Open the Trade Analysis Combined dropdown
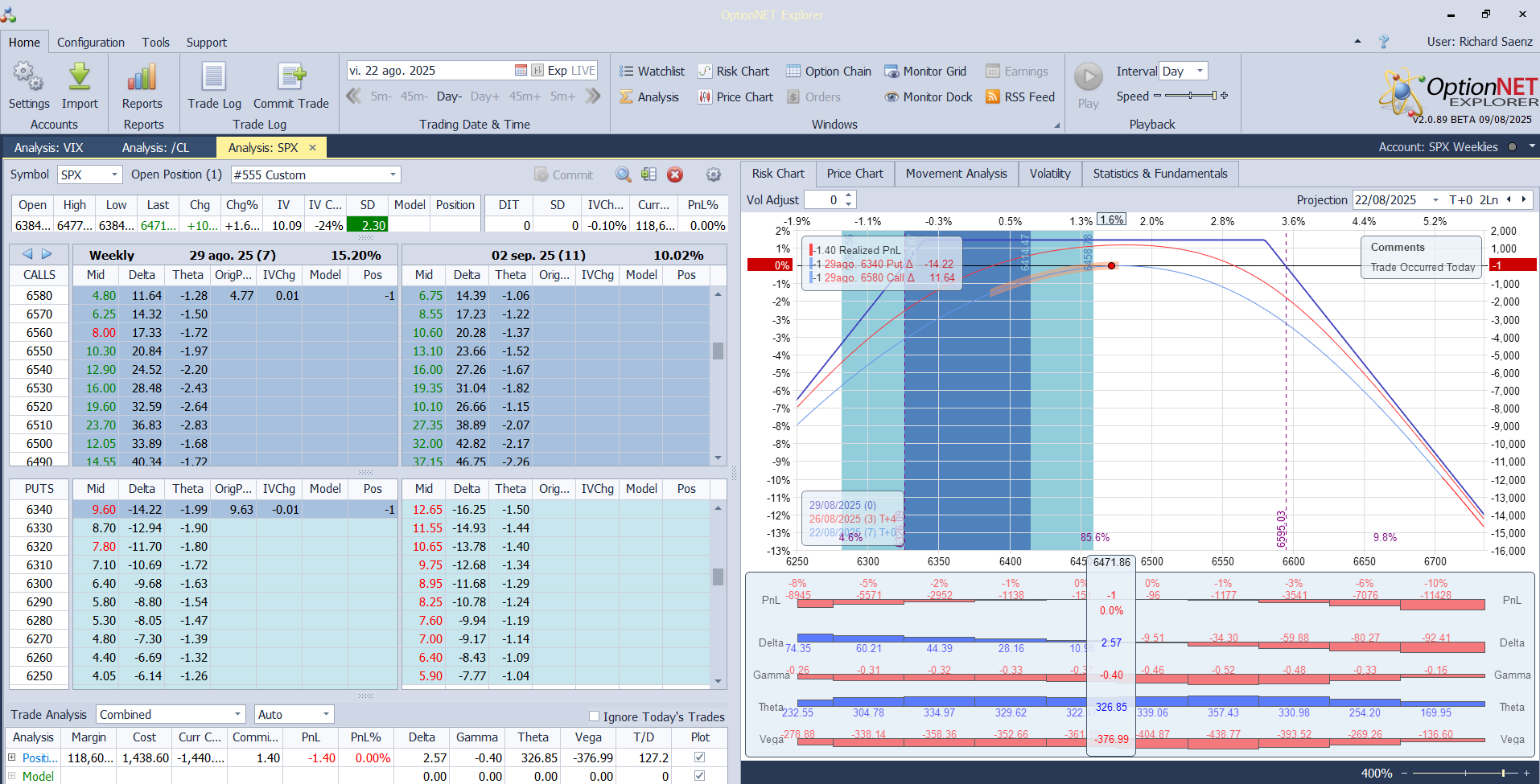Screen dimensions: 1540x784 [237, 714]
